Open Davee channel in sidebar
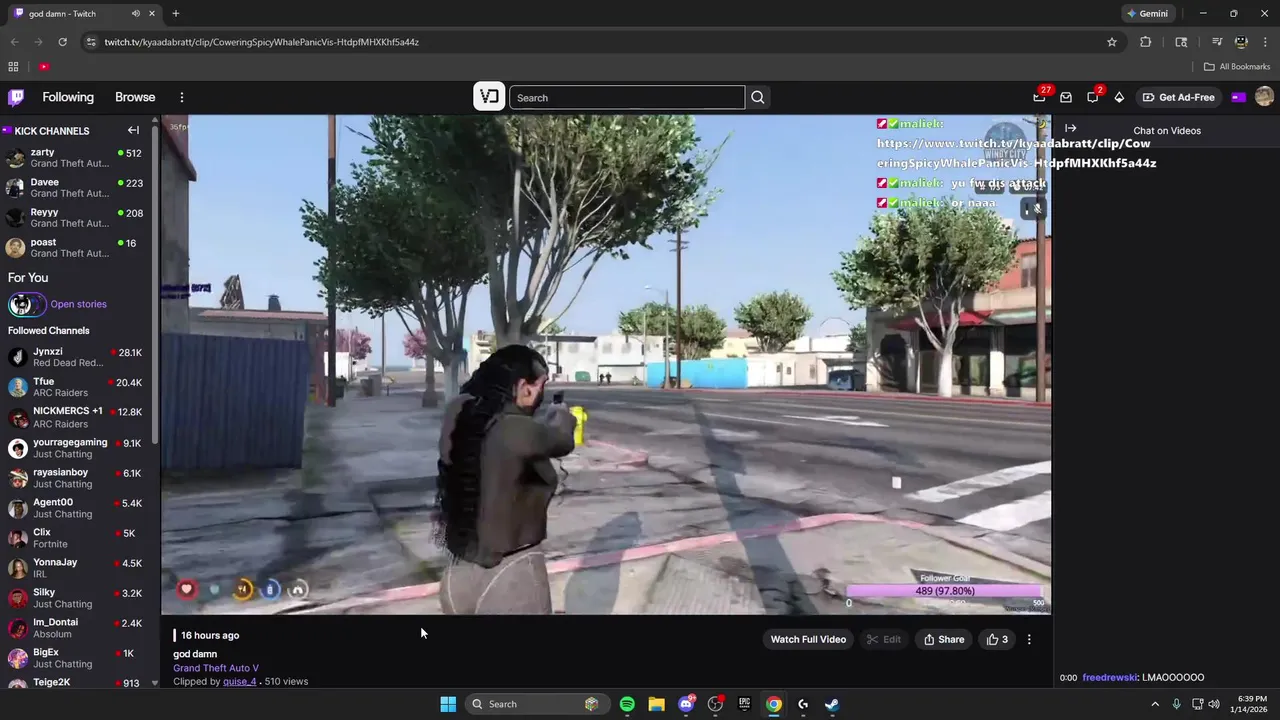Screen dimensions: 1280x720 click(75, 188)
